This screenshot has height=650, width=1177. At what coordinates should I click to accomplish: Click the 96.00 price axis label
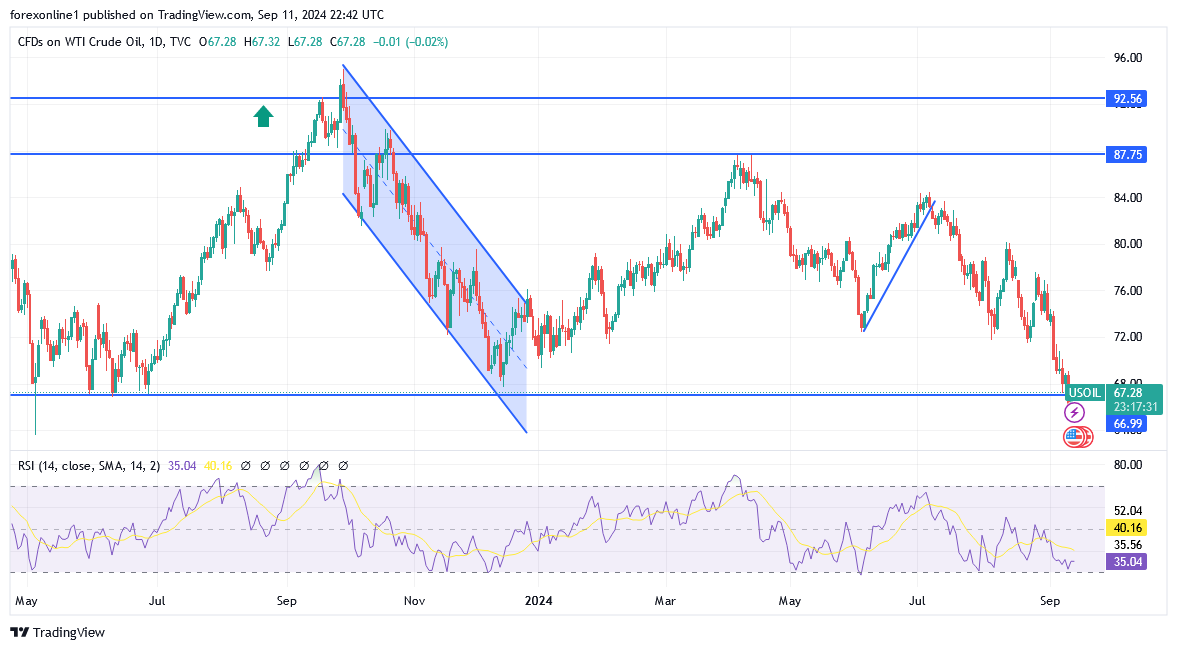point(1127,58)
